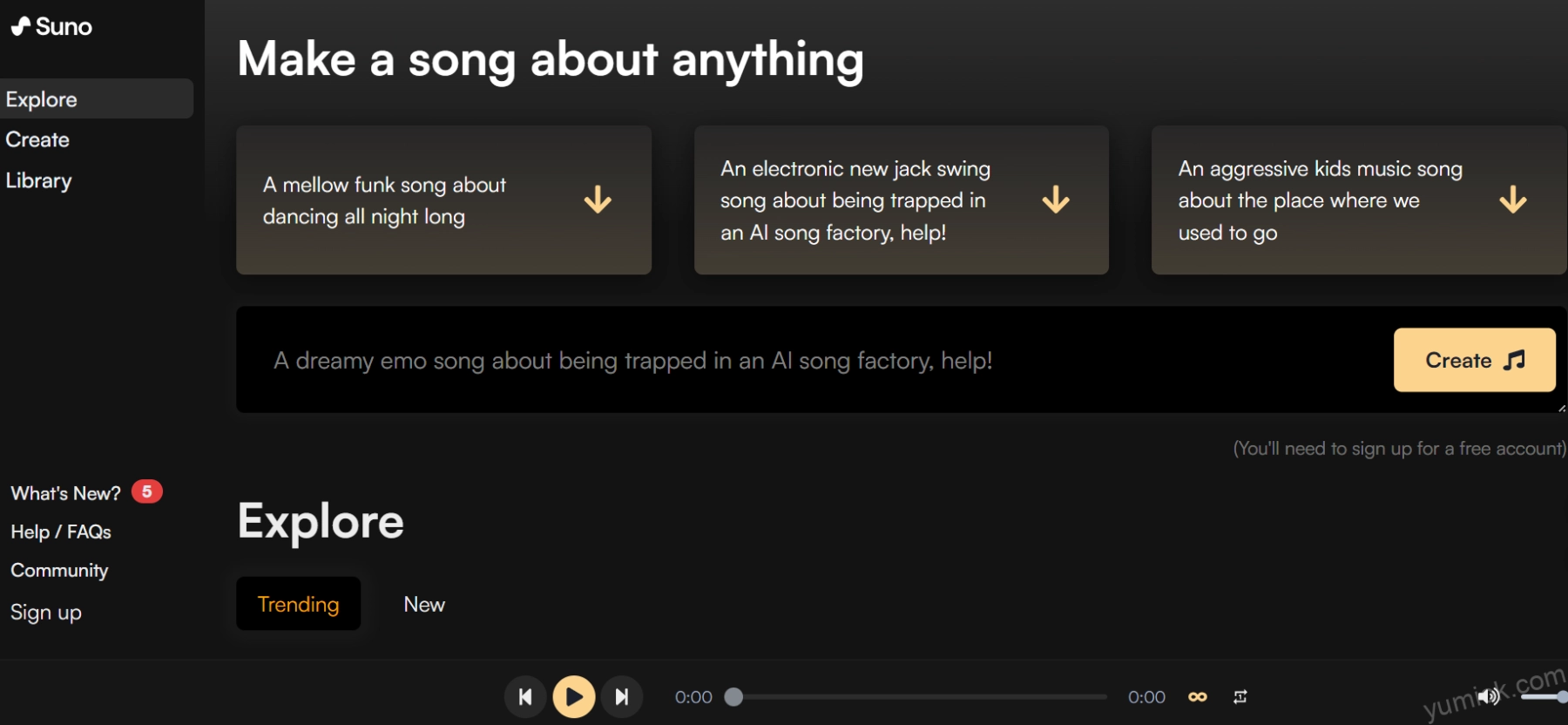1568x725 pixels.
Task: Open the Create page from the sidebar
Action: 37,139
